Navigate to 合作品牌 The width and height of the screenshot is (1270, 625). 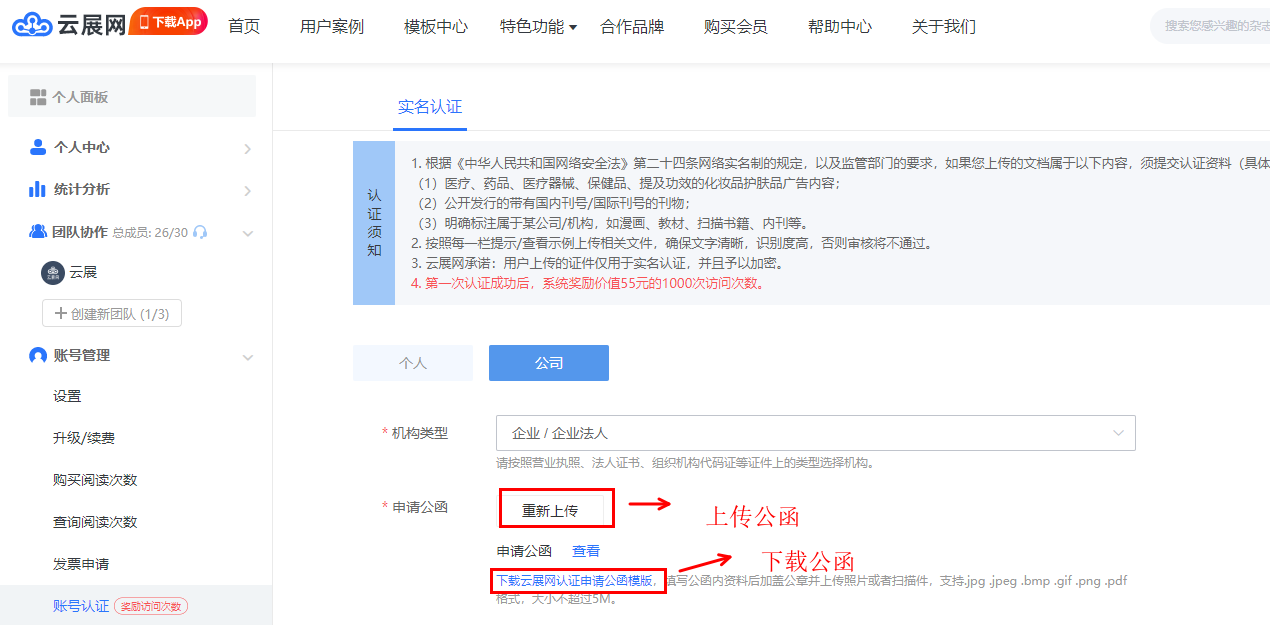tap(632, 27)
